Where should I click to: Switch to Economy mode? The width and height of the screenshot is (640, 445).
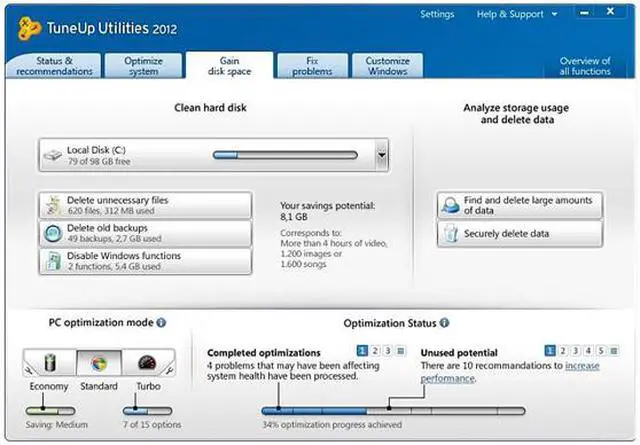tap(50, 363)
